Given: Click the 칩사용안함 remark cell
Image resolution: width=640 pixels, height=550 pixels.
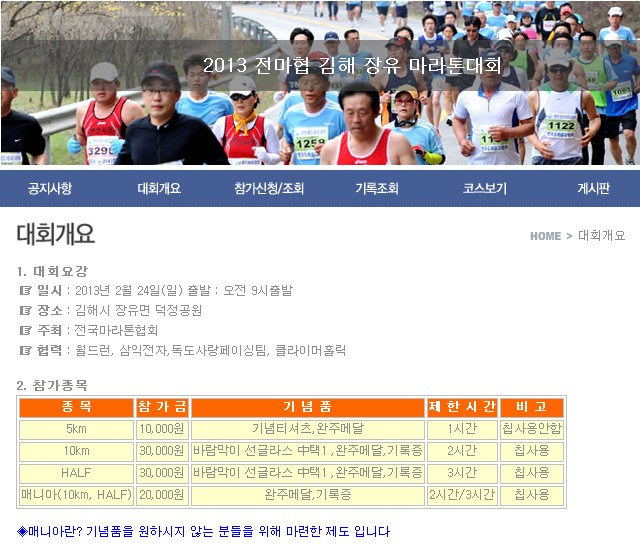Looking at the screenshot, I should 532,430.
